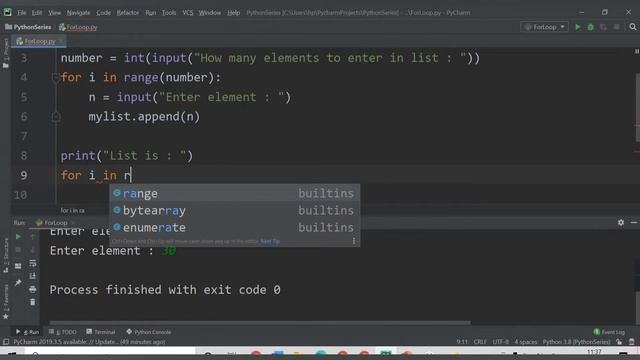
Task: Clear all Run console output with the trash icon
Action: pos(33,302)
